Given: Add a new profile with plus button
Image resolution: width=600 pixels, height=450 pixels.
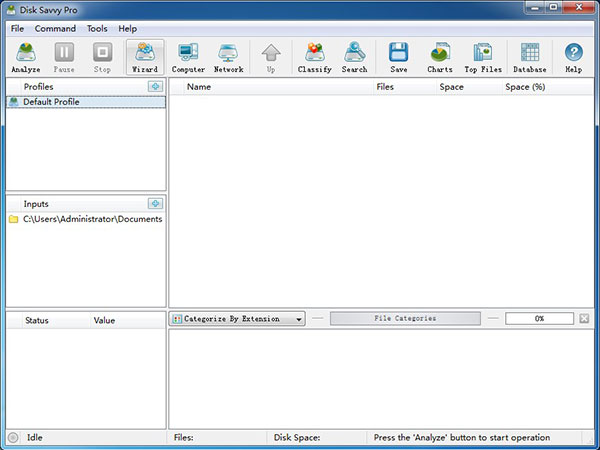Looking at the screenshot, I should click(155, 87).
